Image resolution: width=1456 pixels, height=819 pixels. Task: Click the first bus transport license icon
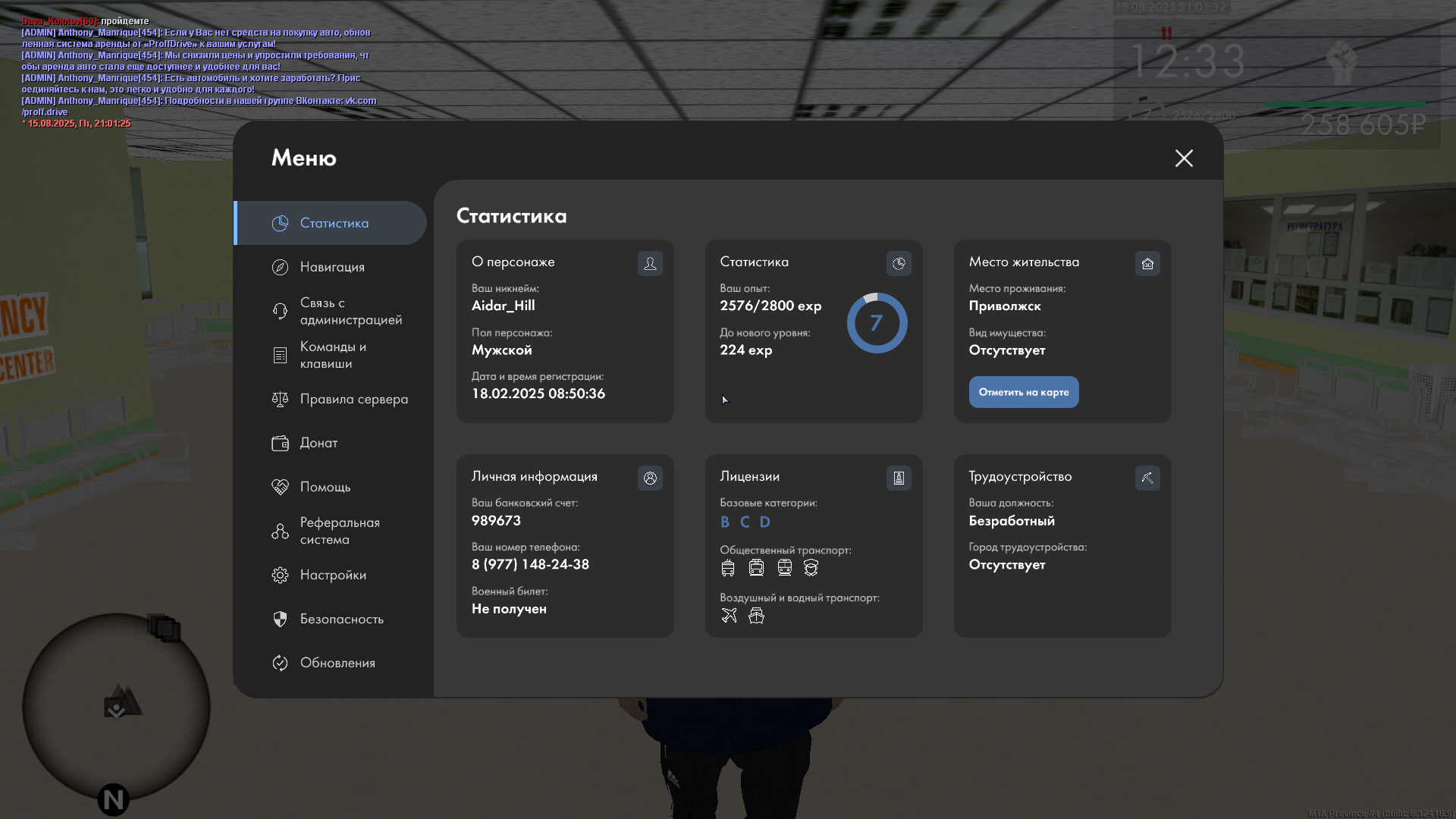728,567
